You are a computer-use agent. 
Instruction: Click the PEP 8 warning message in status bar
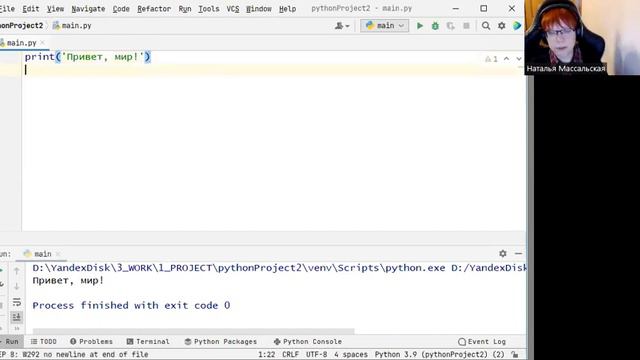(74, 354)
